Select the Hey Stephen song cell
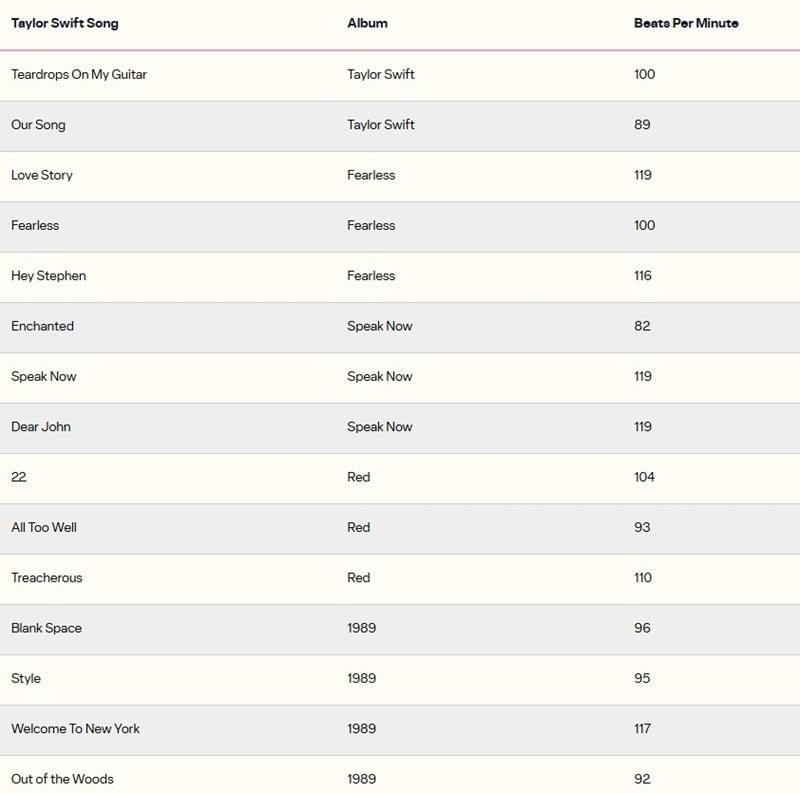 (48, 276)
